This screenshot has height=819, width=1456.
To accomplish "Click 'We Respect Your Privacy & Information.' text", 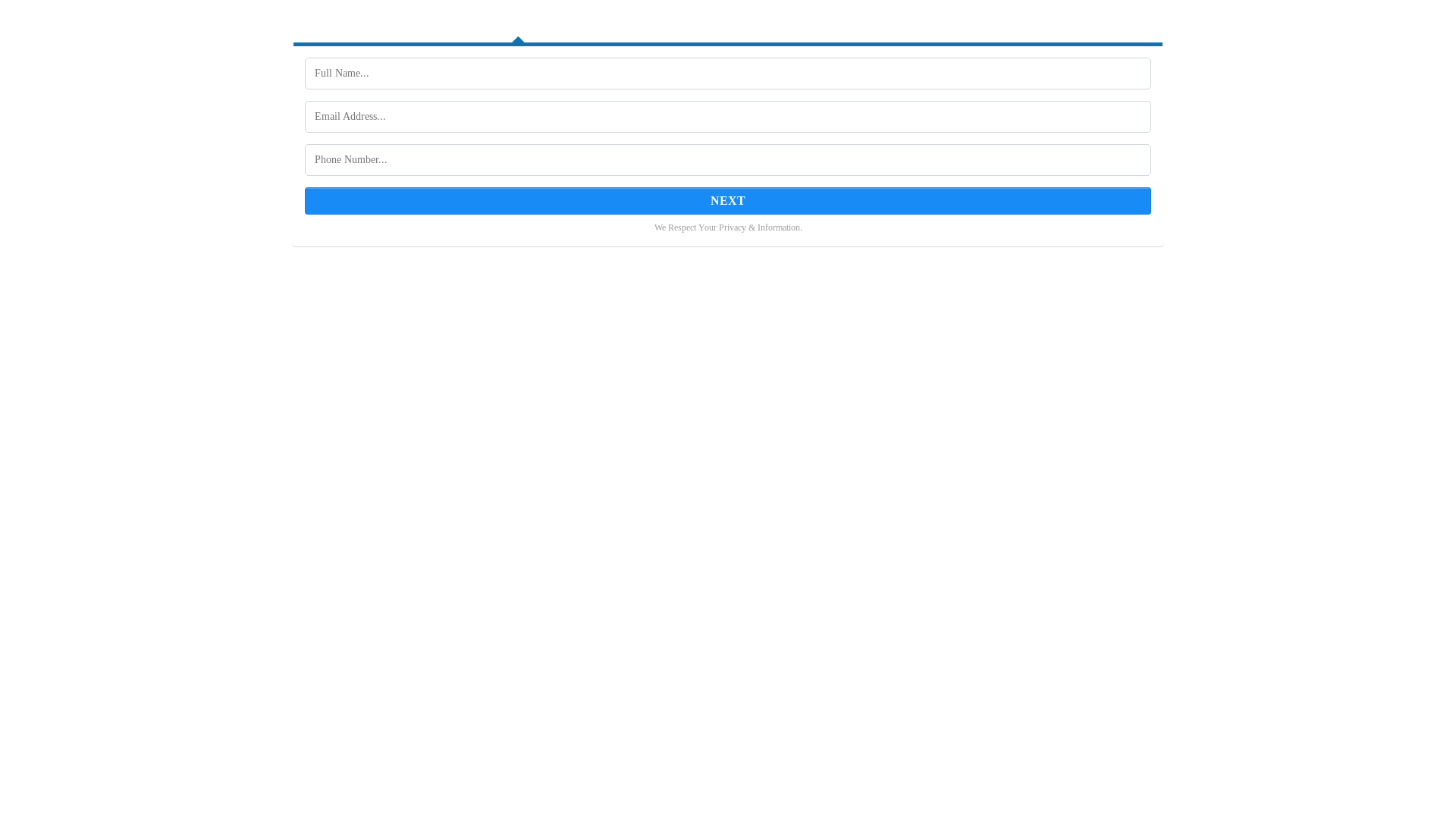I will [727, 227].
